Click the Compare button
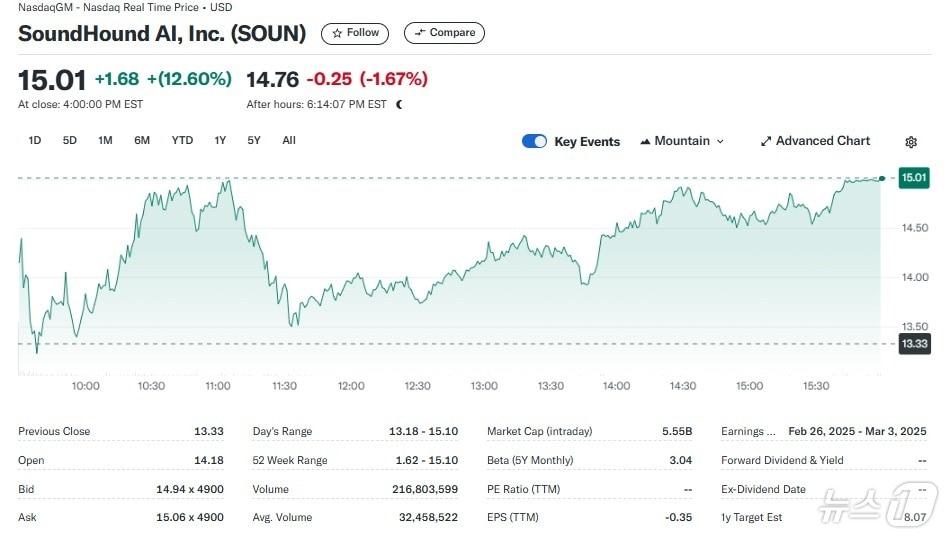The image size is (948, 539). (x=444, y=33)
